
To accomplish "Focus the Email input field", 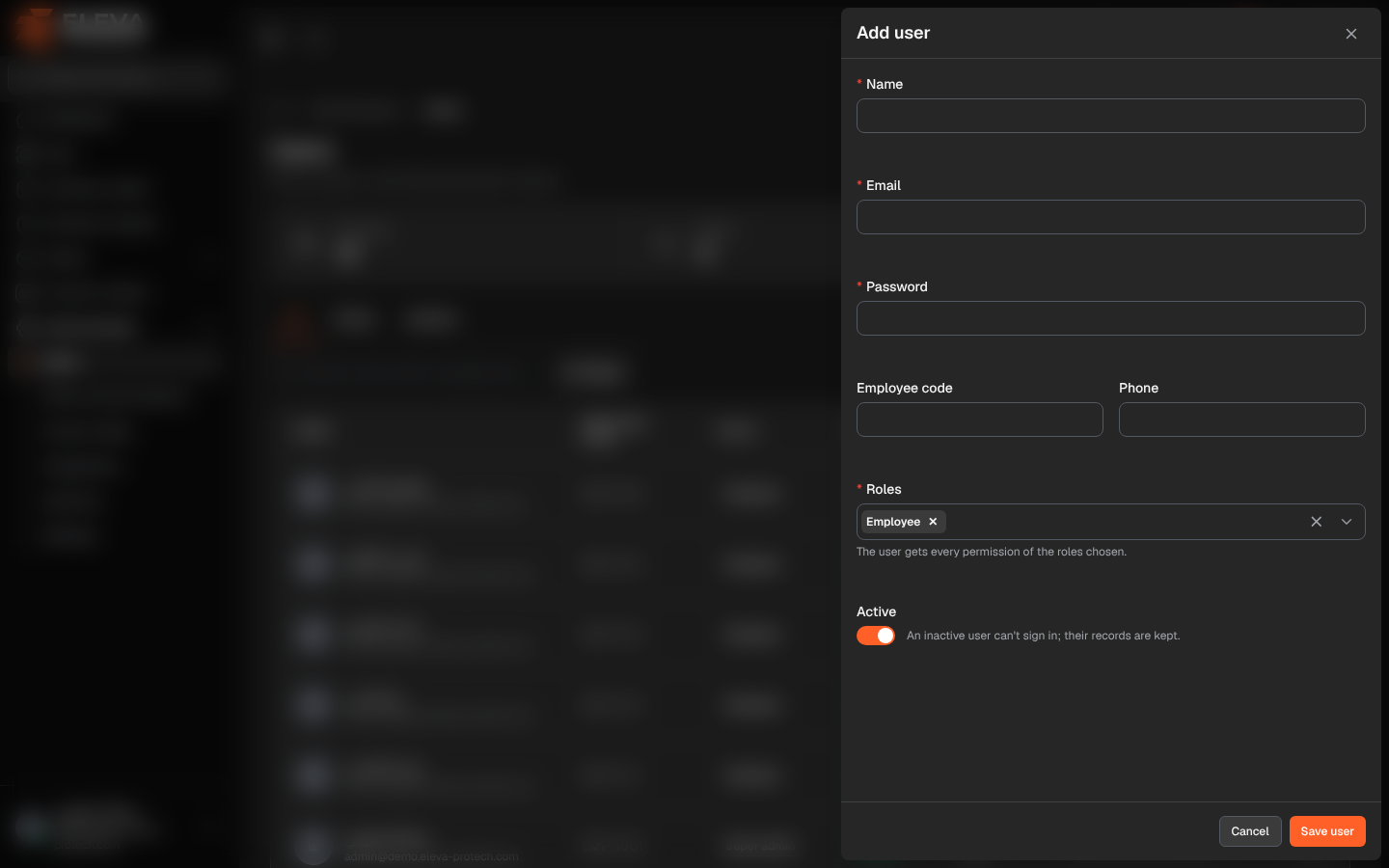I will coord(1111,217).
